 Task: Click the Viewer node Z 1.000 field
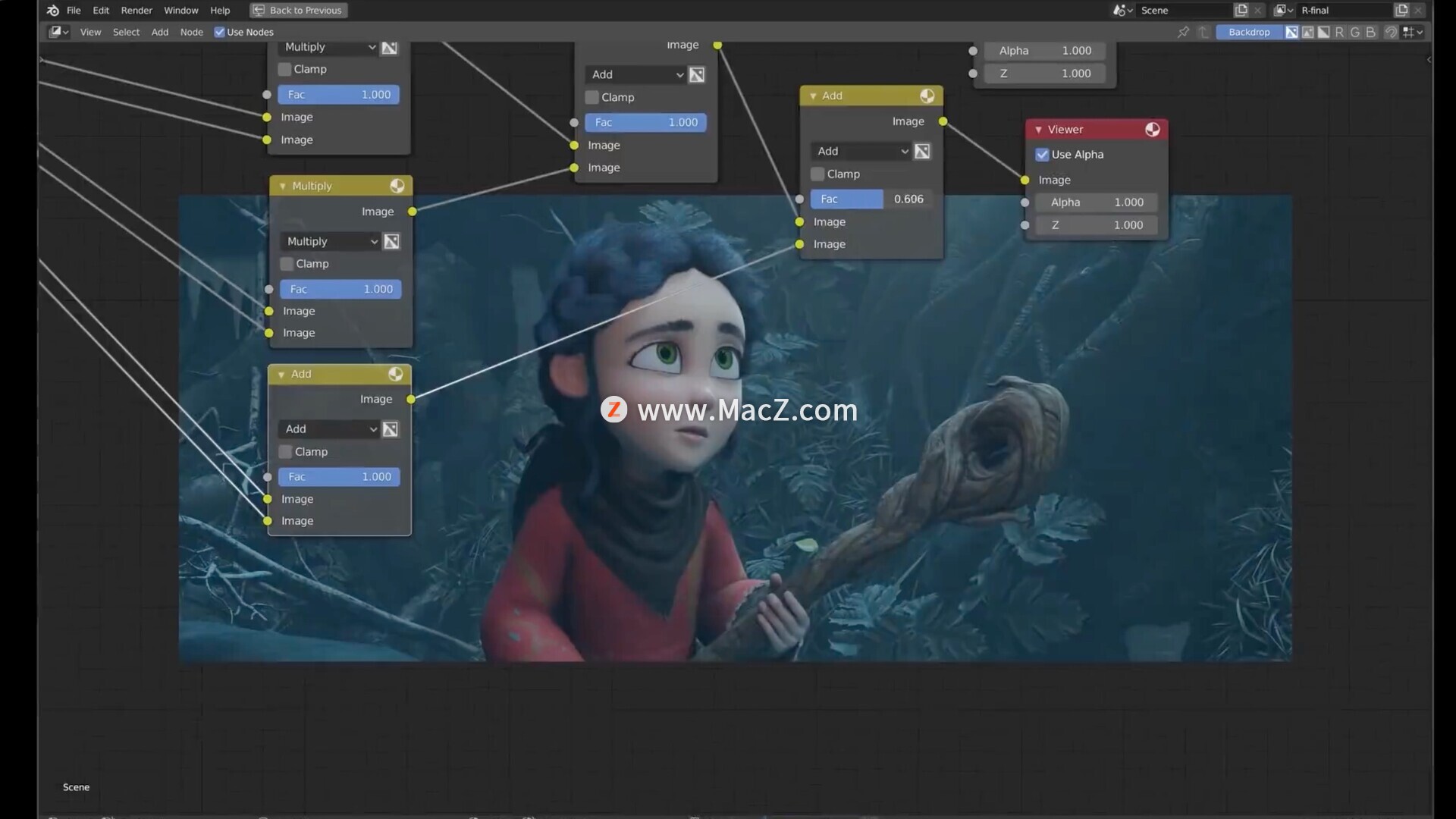pyautogui.click(x=1097, y=225)
